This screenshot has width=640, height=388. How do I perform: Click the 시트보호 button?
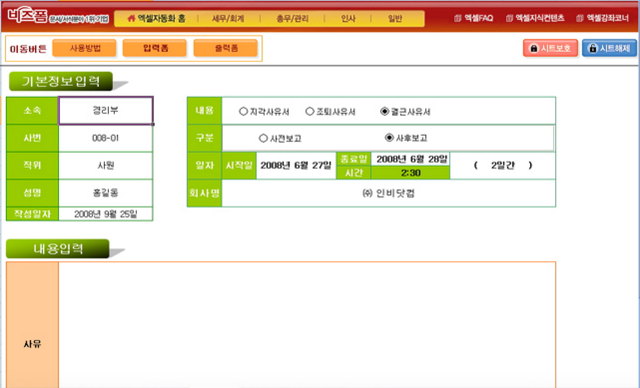pyautogui.click(x=550, y=48)
